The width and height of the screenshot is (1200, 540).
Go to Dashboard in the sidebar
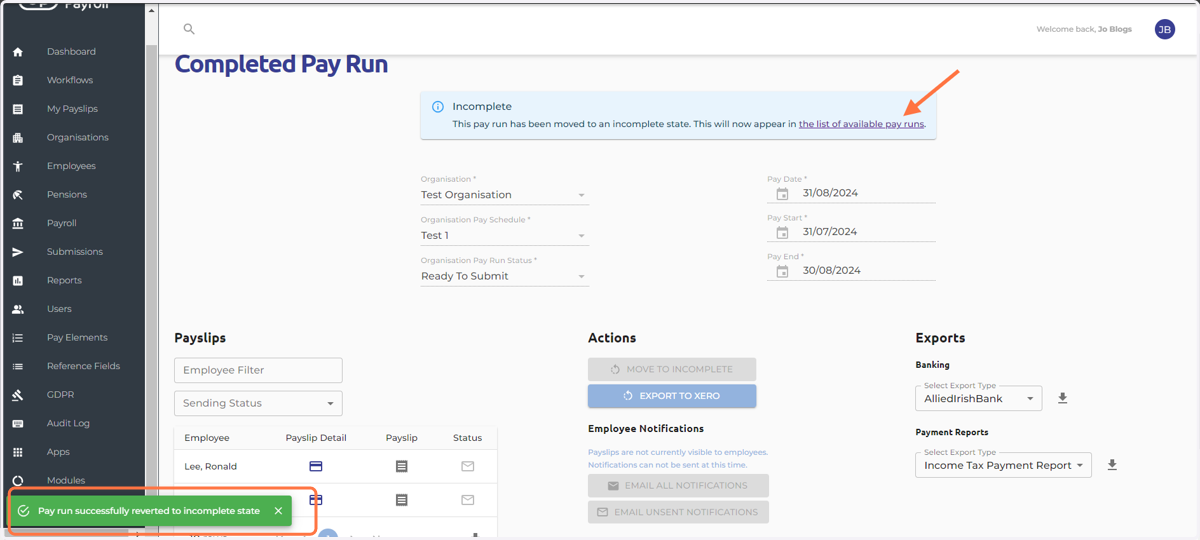[x=71, y=52]
